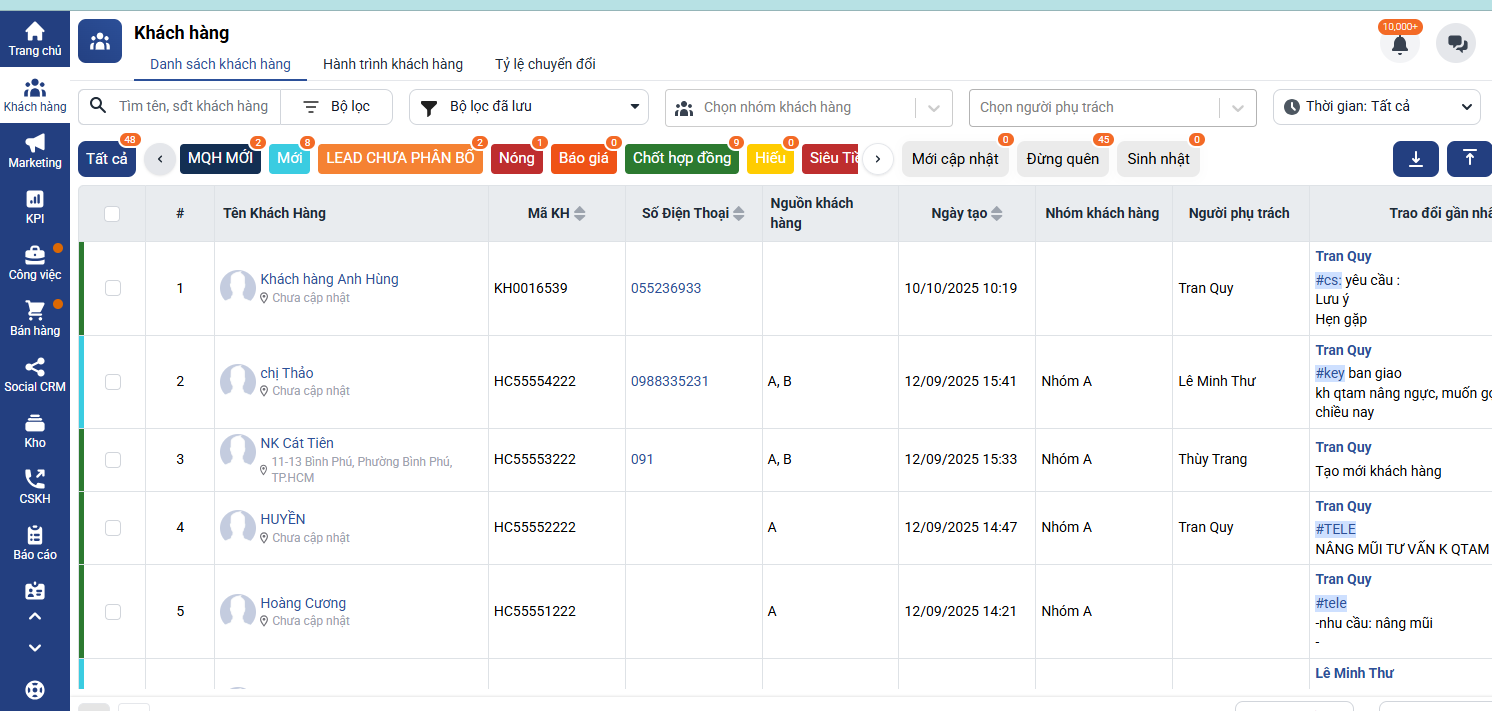
Task: Open the Thời gian: Tất cả dropdown
Action: [x=1376, y=107]
